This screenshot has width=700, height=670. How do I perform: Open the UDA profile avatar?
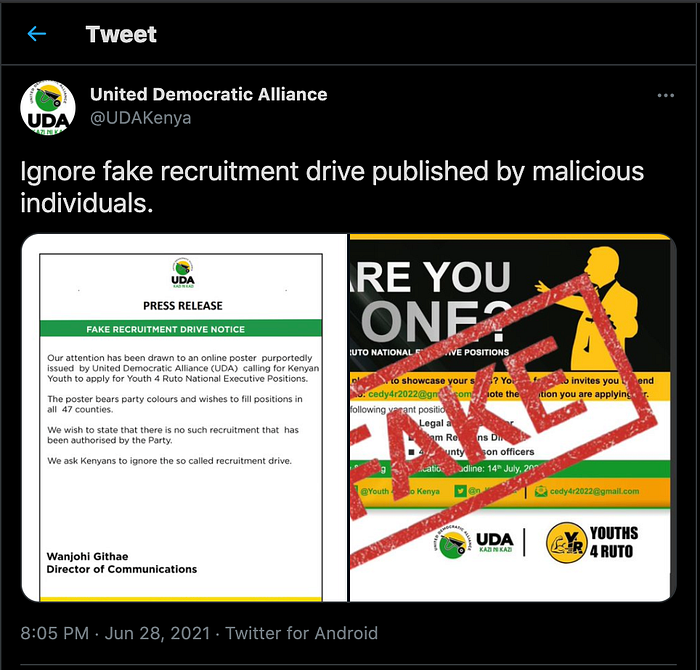(x=48, y=108)
